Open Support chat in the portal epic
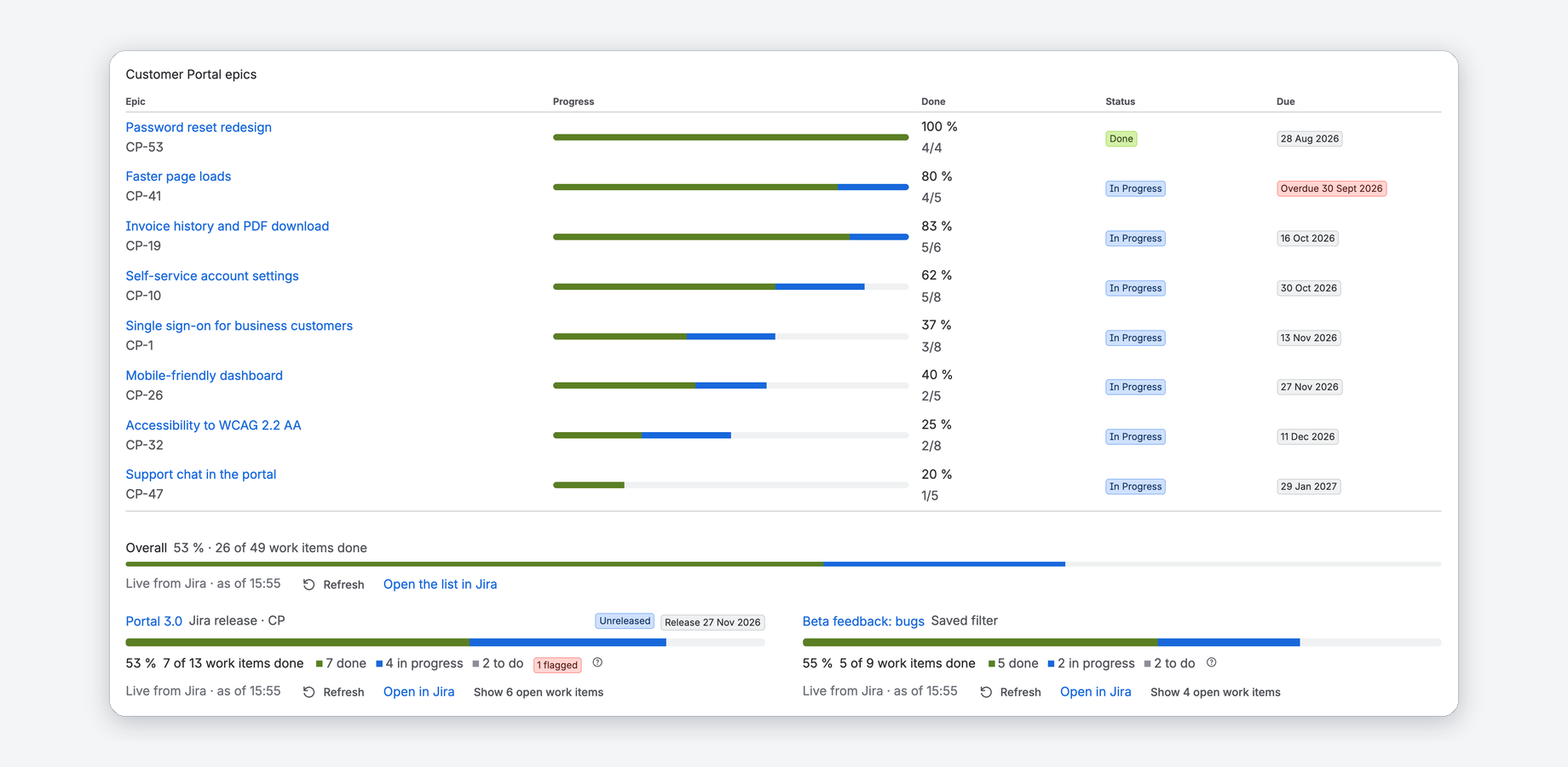Viewport: 1568px width, 767px height. coord(201,475)
